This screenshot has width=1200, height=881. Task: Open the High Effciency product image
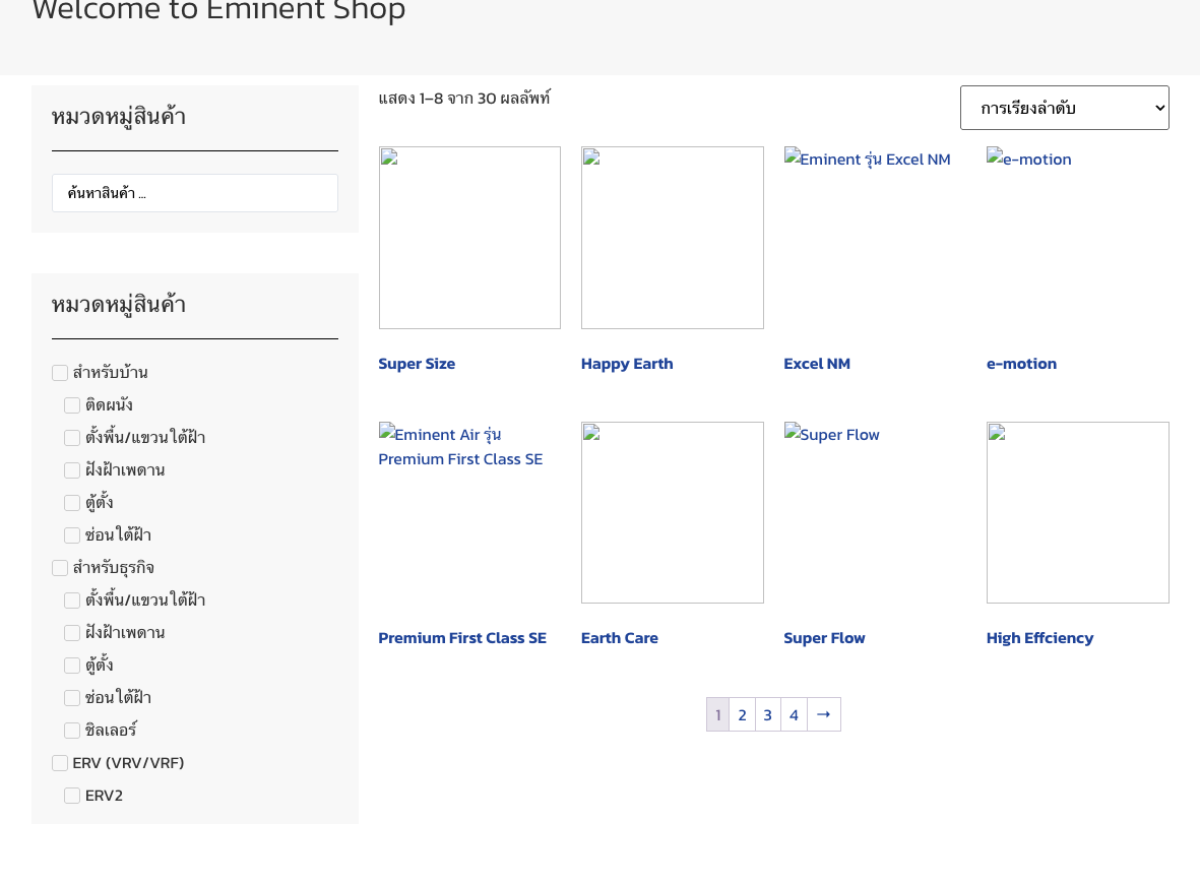coord(1078,513)
